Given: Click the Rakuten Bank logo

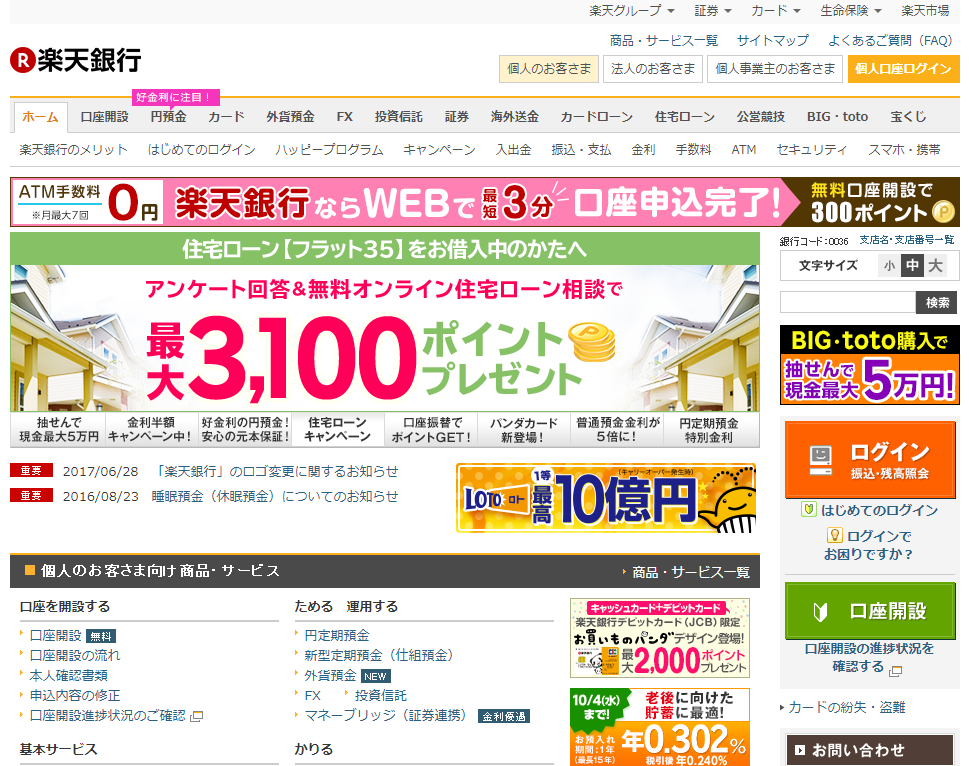Looking at the screenshot, I should pos(75,60).
